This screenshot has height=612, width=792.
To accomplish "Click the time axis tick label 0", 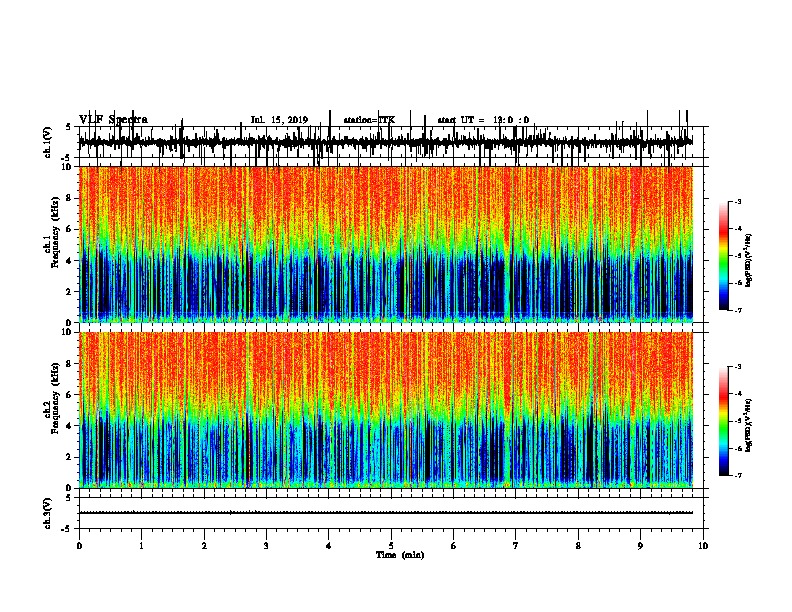I will coord(79,546).
